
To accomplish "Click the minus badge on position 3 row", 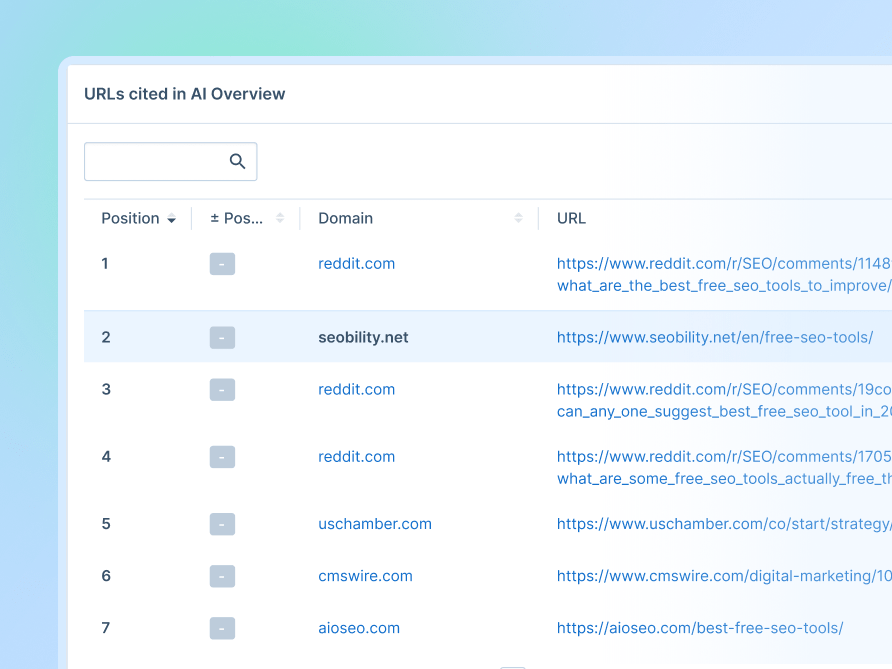I will coord(222,390).
